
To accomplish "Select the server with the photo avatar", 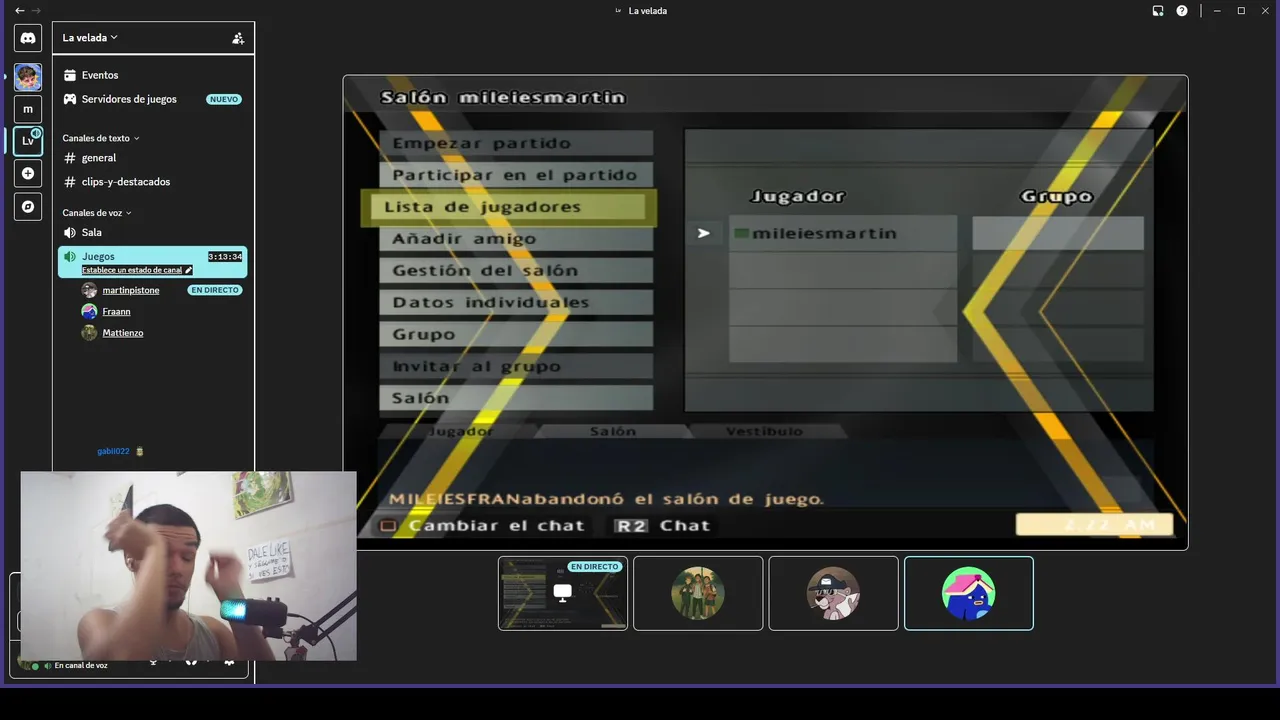I will (x=28, y=77).
